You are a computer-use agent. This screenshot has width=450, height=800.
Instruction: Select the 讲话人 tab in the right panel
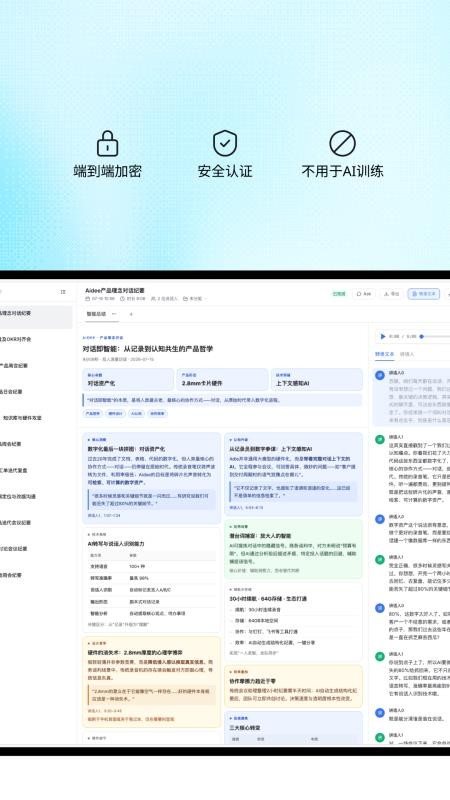pyautogui.click(x=407, y=354)
